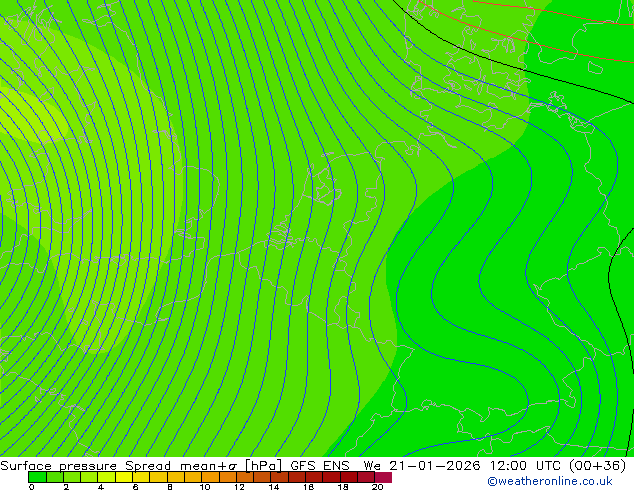The width and height of the screenshot is (634, 490).
Task: Click the dark red swatch just right of 18
Action: [x=349, y=477]
